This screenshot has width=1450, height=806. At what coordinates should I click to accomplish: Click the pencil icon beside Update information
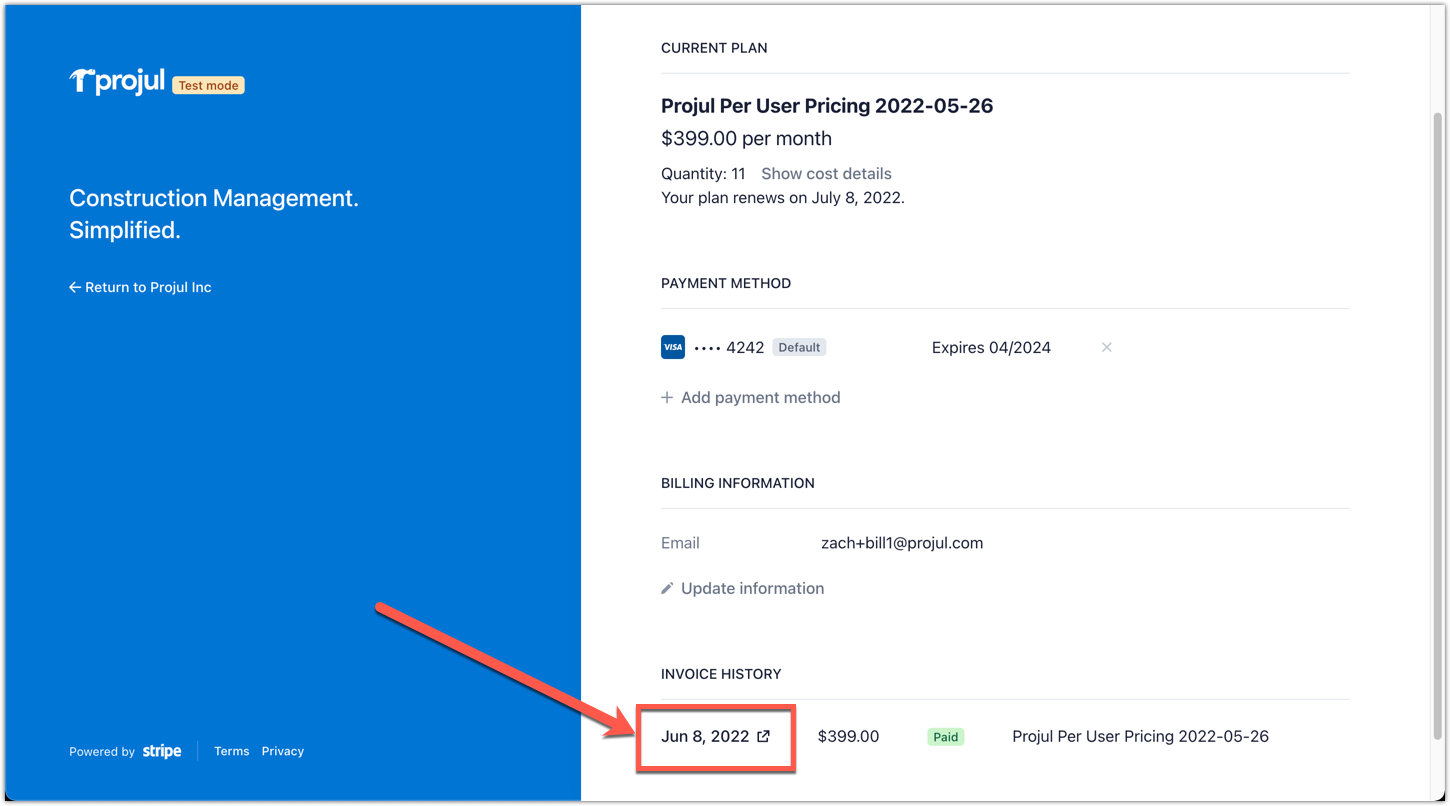(x=667, y=588)
